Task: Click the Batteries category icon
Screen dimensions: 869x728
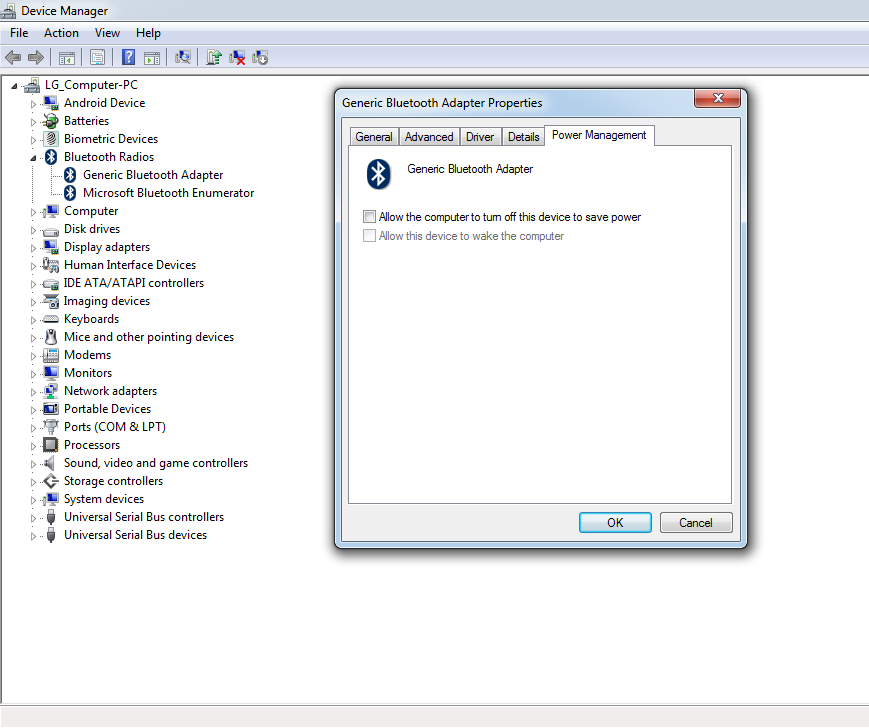Action: pyautogui.click(x=51, y=121)
